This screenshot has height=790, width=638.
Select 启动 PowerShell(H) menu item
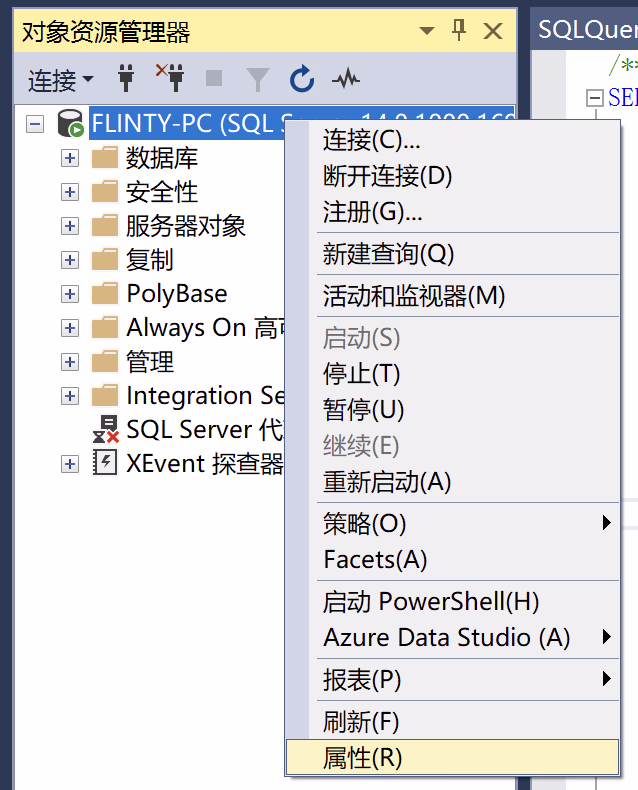pos(431,602)
